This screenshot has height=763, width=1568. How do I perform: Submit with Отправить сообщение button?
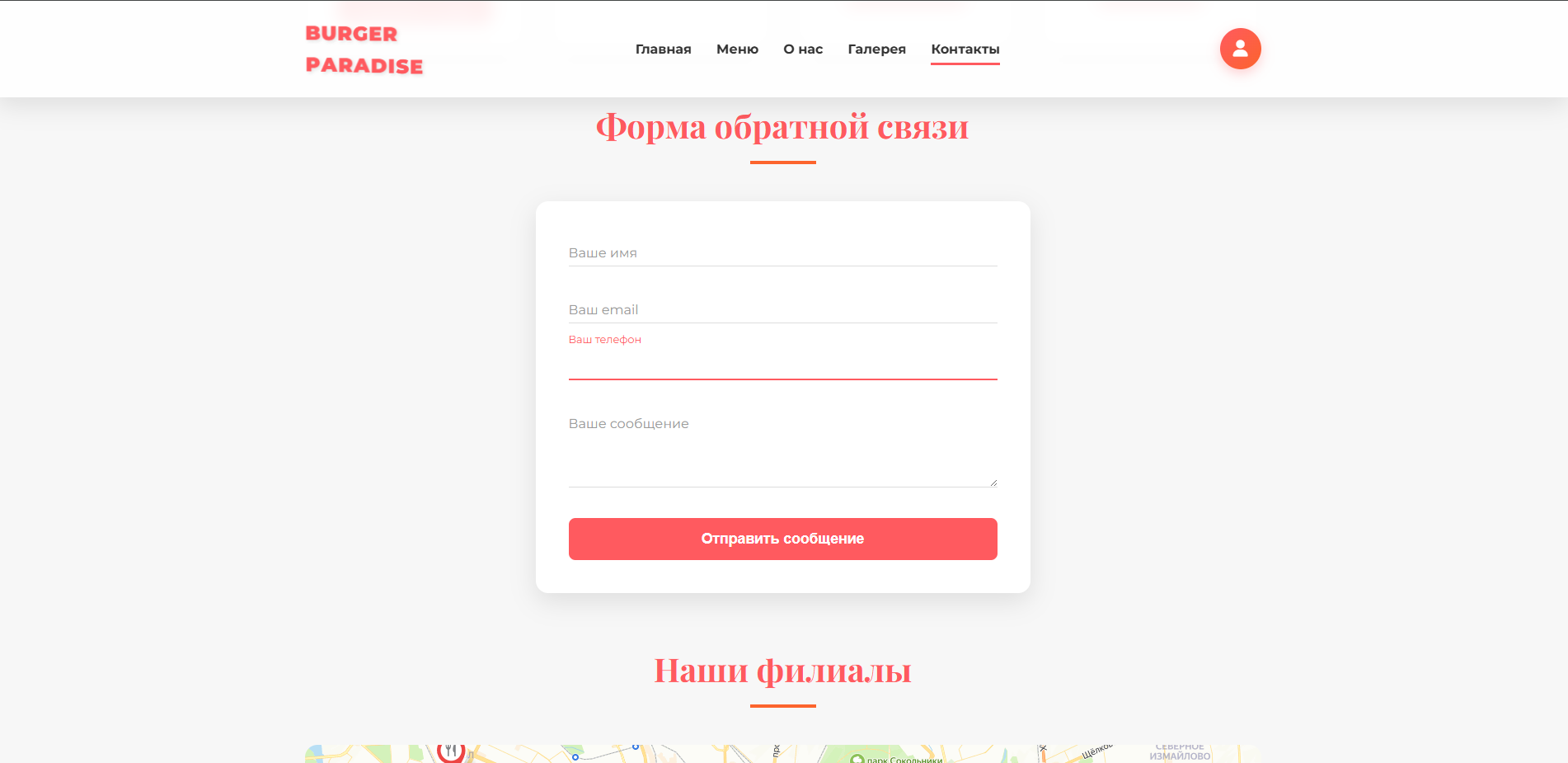coord(782,539)
